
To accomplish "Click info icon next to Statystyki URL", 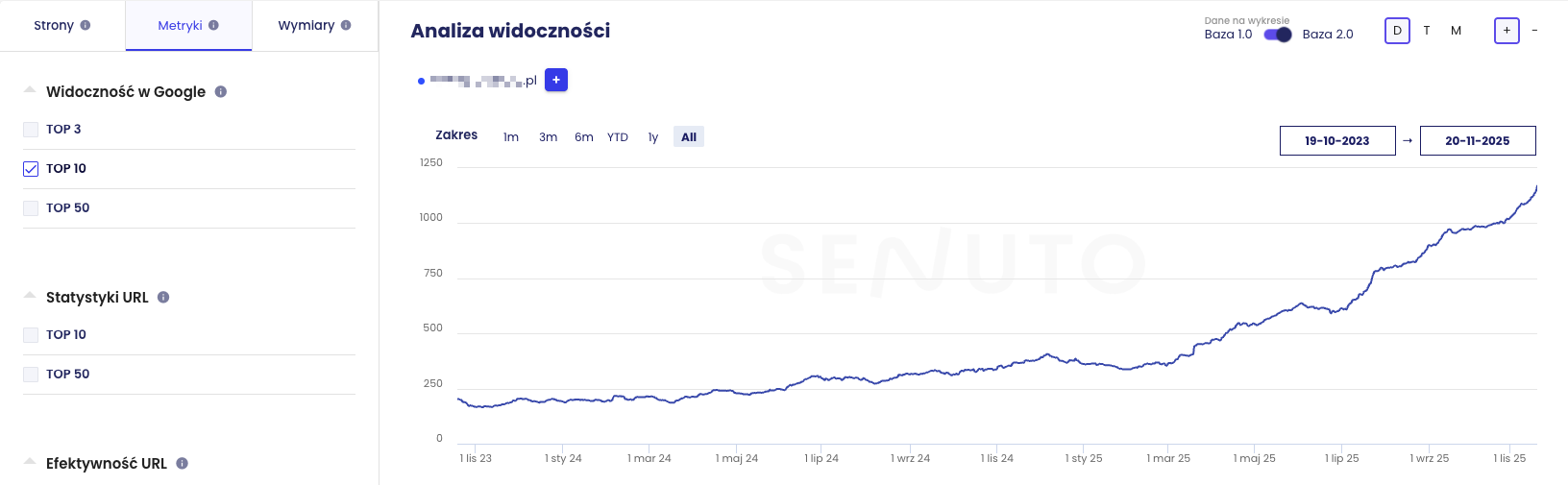I will [163, 298].
